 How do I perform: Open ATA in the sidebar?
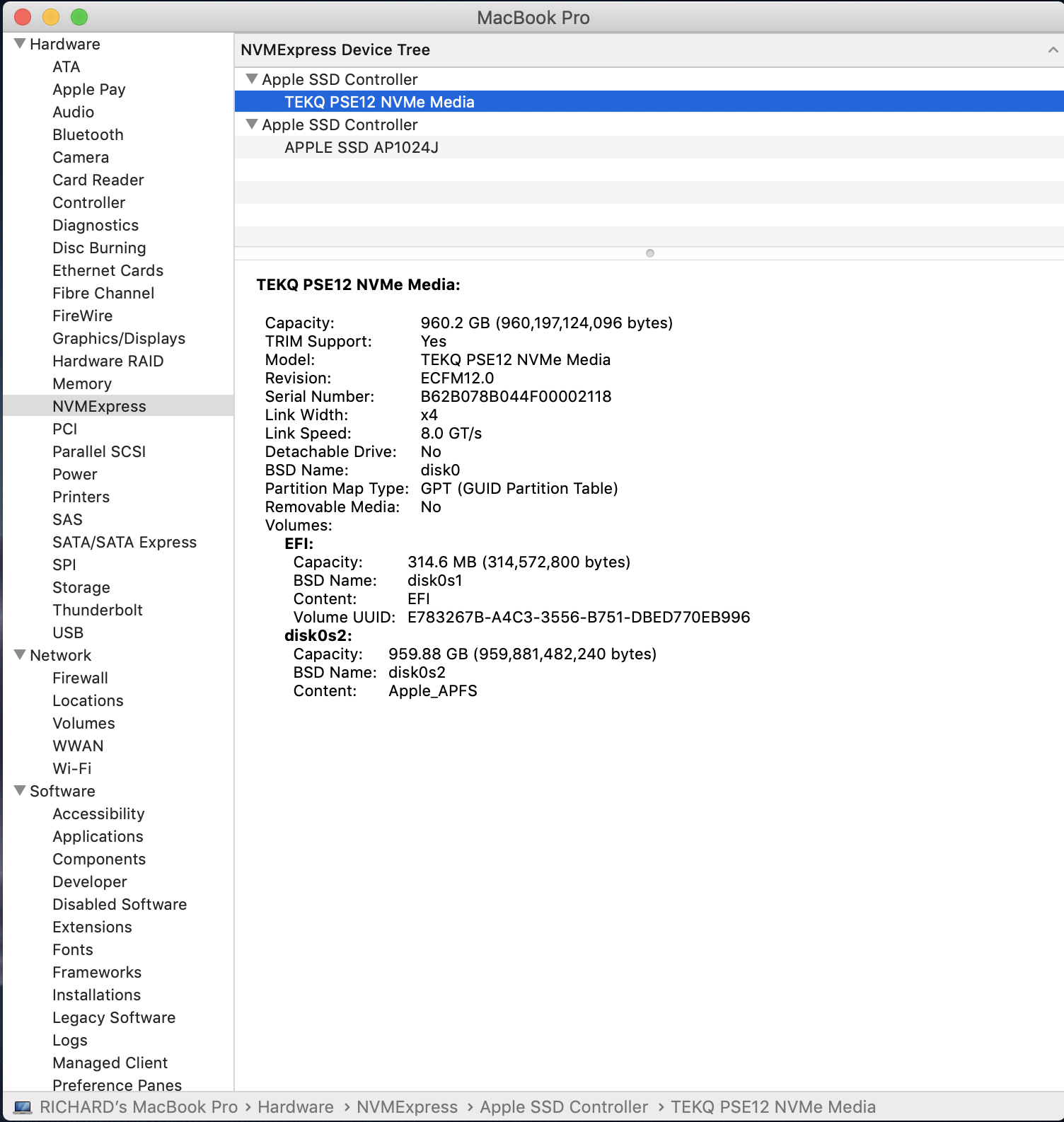point(66,66)
